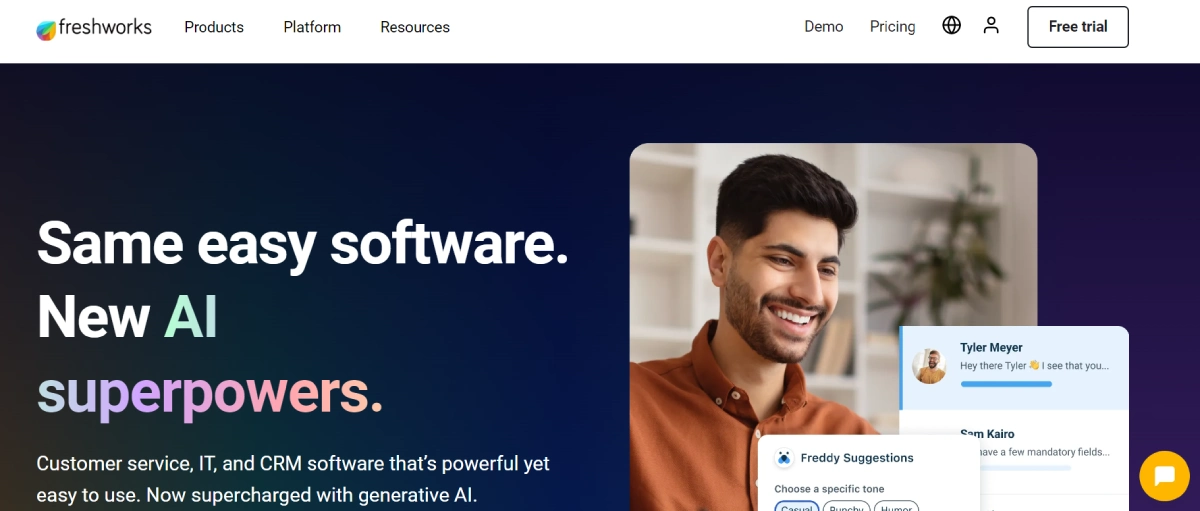This screenshot has height=511, width=1200.
Task: Open the language globe icon
Action: coord(951,26)
